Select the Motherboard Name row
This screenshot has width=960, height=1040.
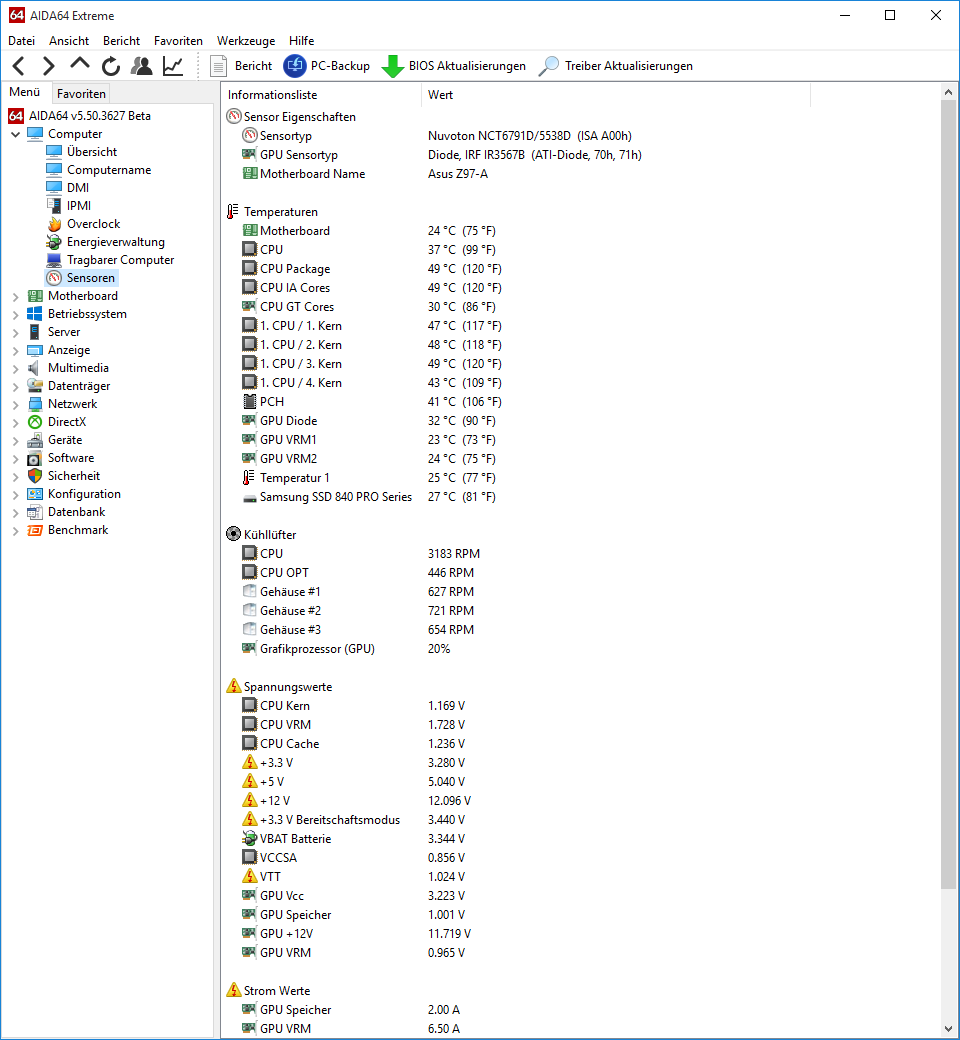point(366,174)
